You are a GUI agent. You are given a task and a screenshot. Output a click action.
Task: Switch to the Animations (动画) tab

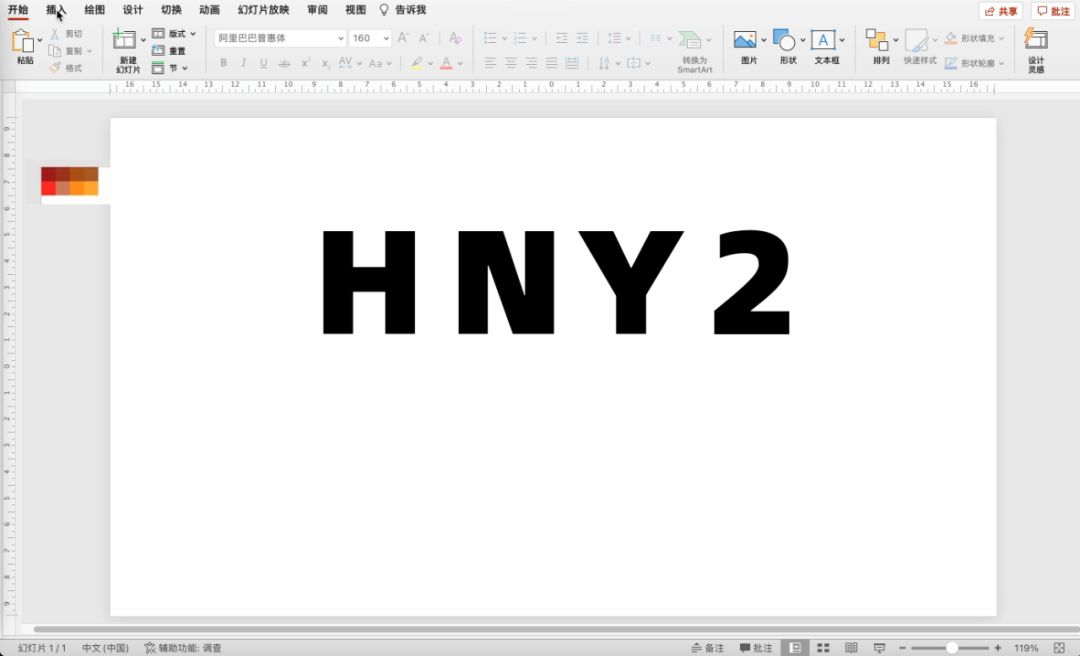(x=209, y=10)
